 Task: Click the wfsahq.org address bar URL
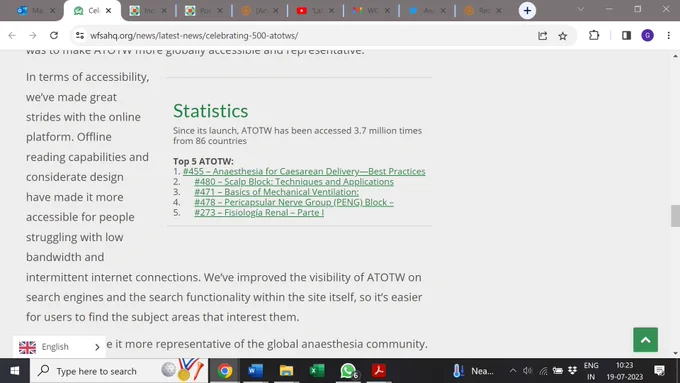194,36
